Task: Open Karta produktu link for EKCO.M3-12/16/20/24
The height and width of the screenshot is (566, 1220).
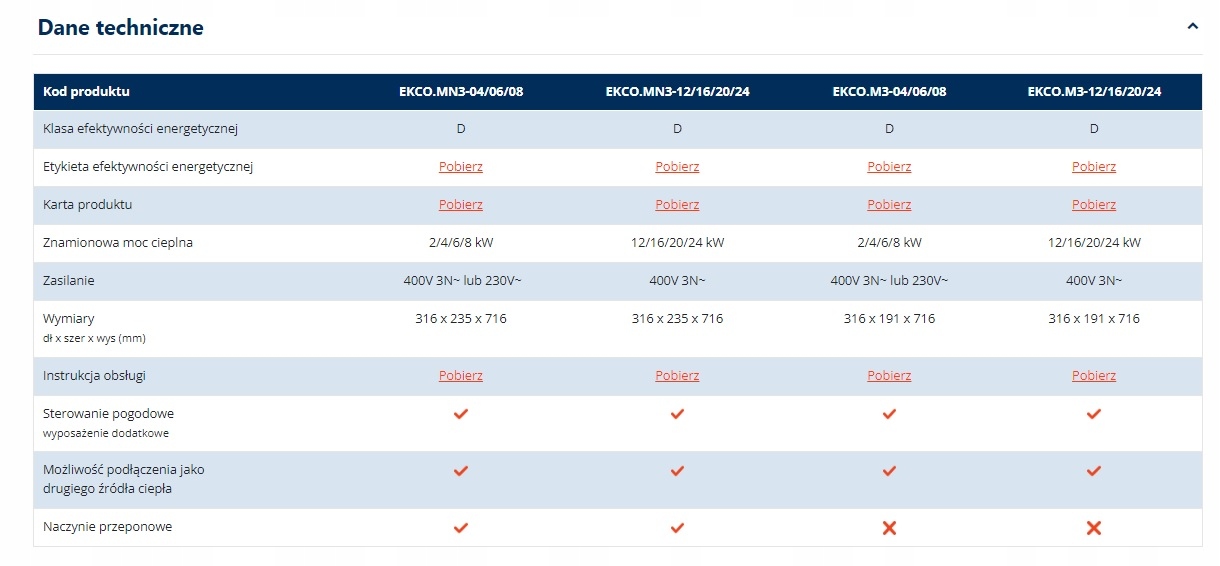Action: 1094,205
